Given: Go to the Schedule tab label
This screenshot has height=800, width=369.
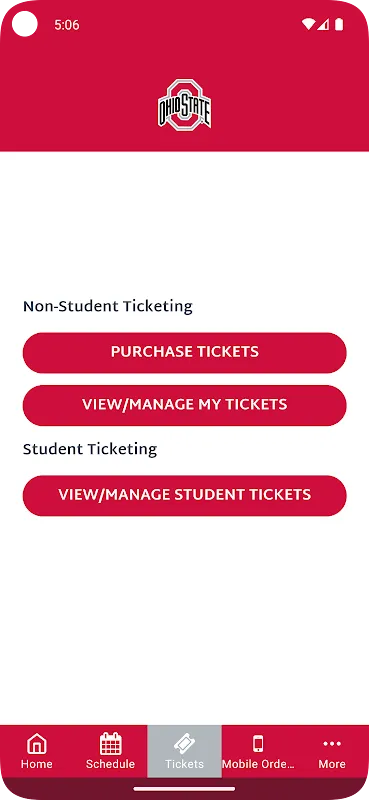Looking at the screenshot, I should click(110, 764).
